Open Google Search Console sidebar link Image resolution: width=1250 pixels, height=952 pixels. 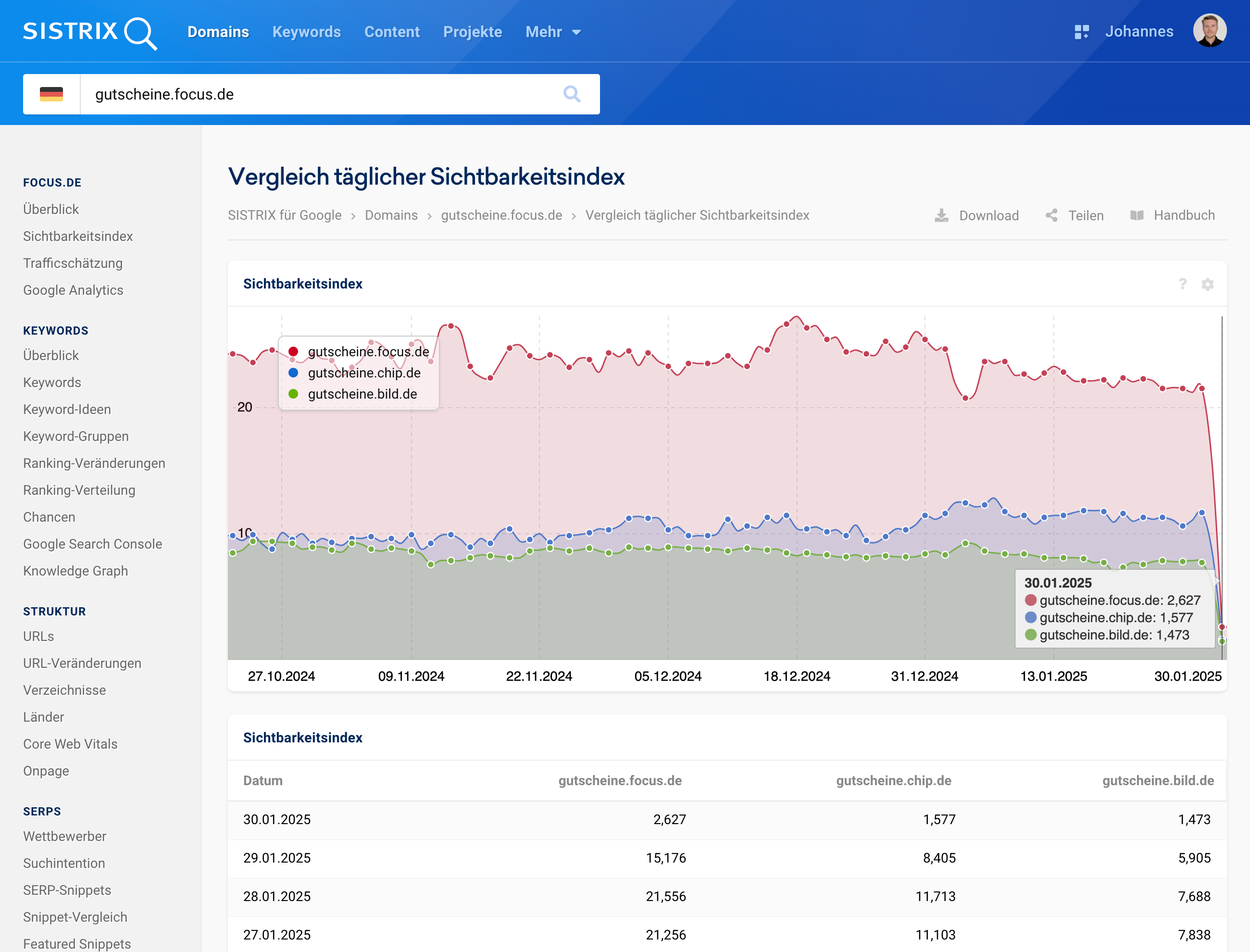click(x=92, y=544)
